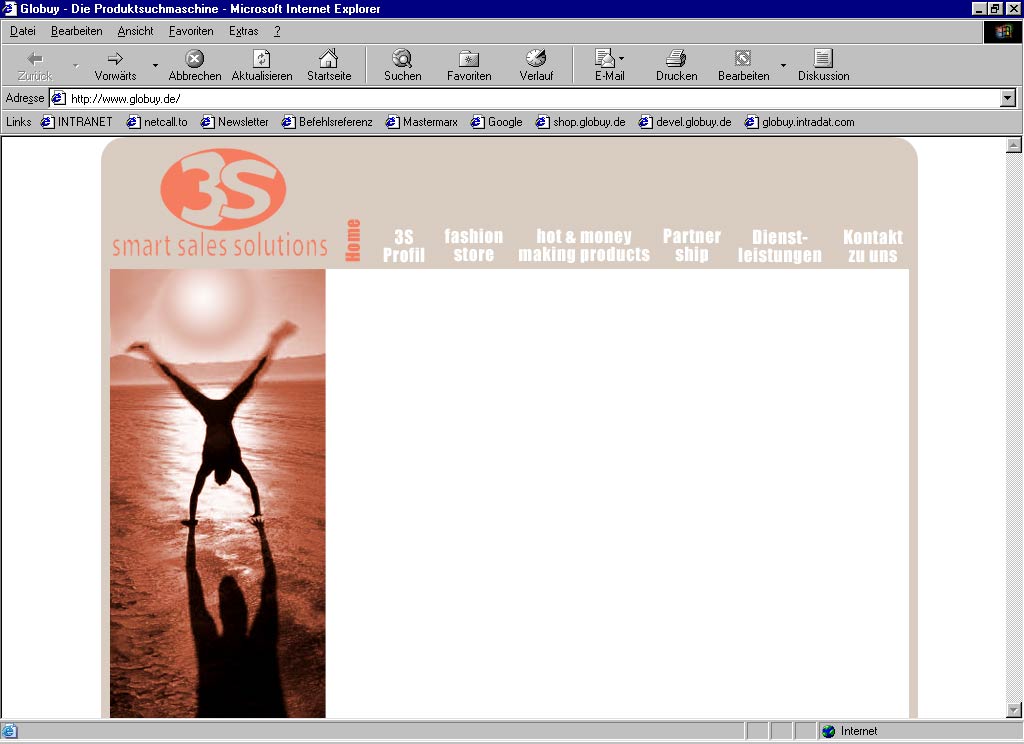Open the ? help menu
The image size is (1024, 744).
coord(277,31)
